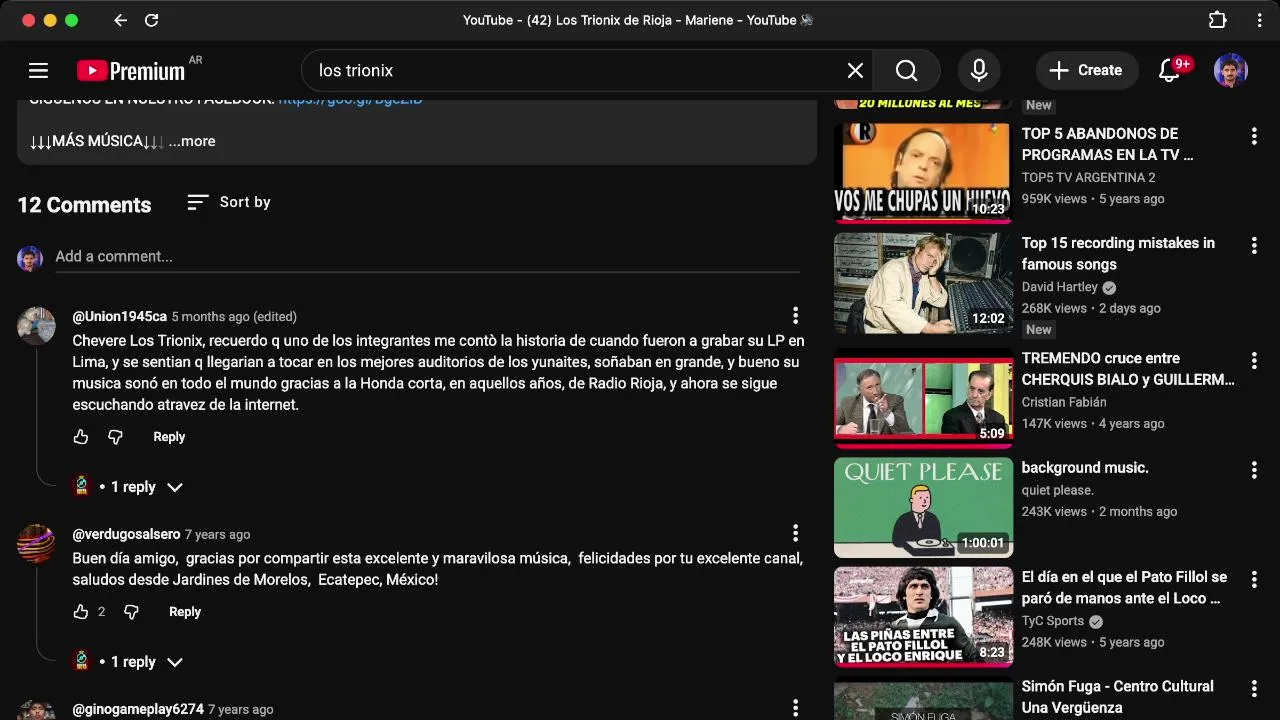Expand description with '...more'
The image size is (1280, 720).
pos(192,141)
